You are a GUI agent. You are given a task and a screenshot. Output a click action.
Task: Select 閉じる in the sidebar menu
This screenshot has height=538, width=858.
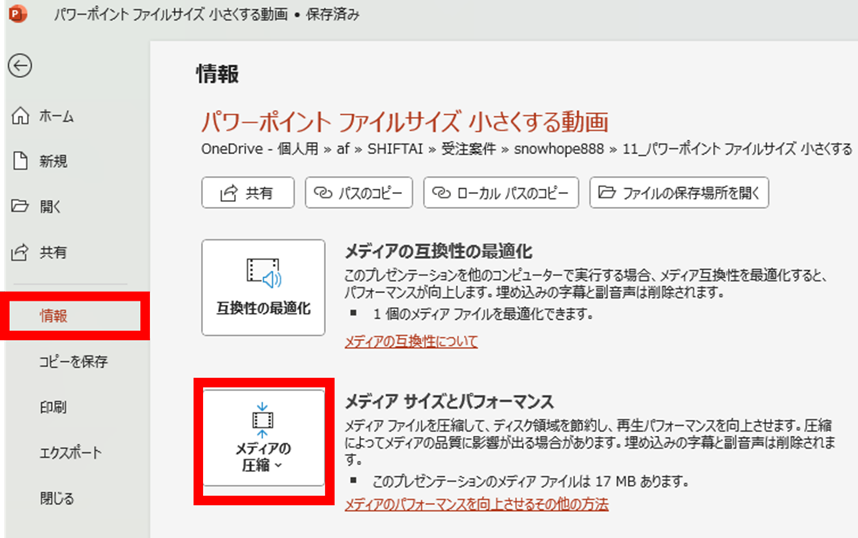(x=56, y=498)
